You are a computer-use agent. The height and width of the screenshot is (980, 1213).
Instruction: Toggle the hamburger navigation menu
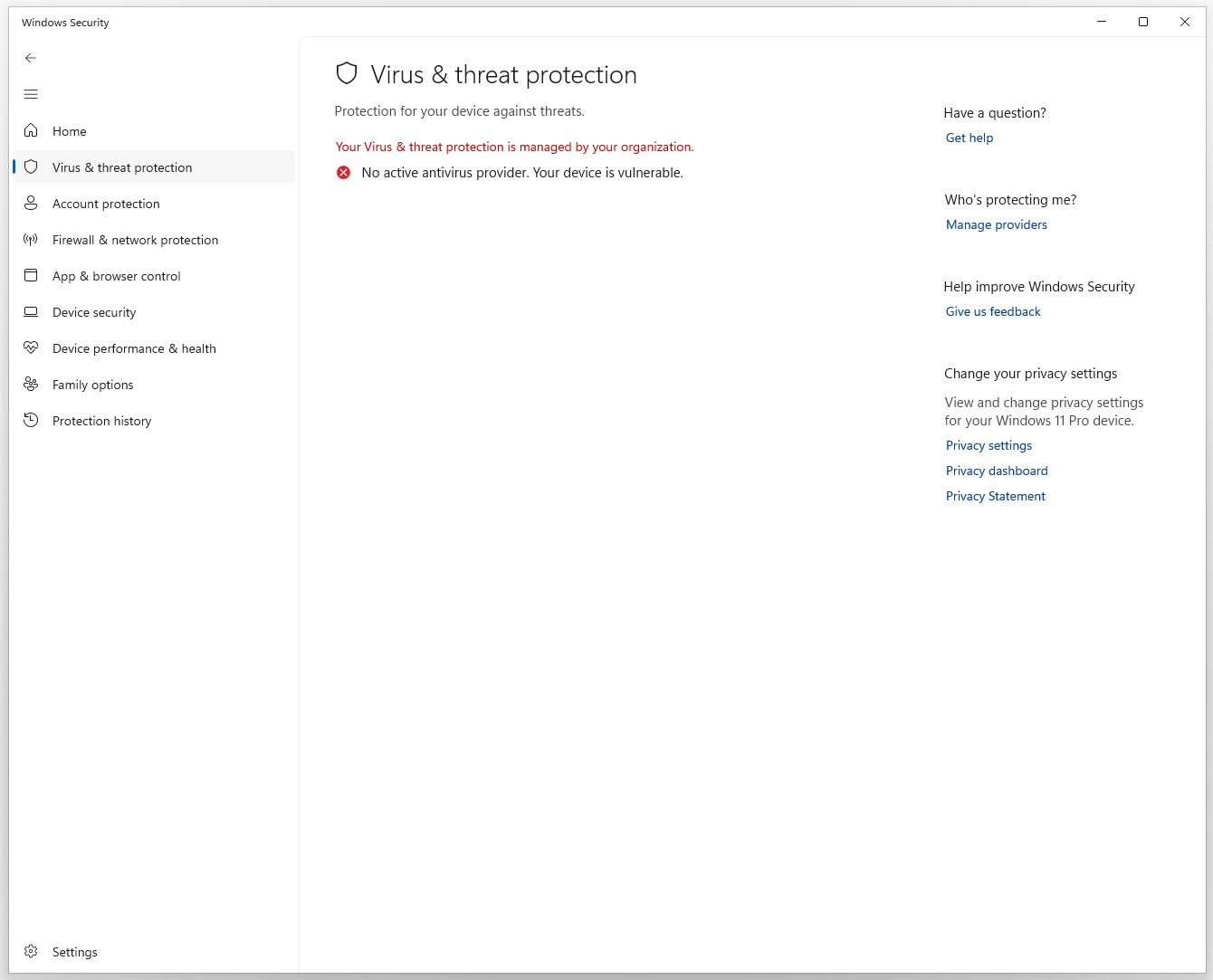coord(31,94)
